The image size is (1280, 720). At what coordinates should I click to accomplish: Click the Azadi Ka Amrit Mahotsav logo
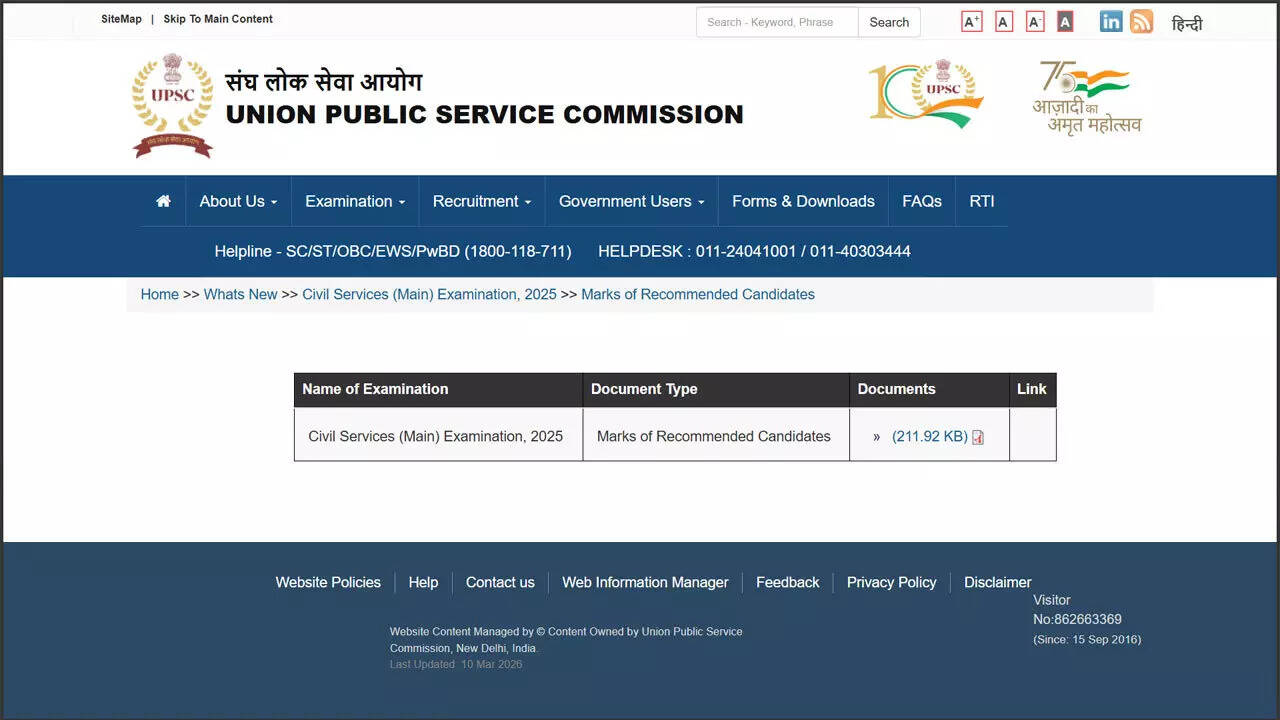coord(1087,95)
